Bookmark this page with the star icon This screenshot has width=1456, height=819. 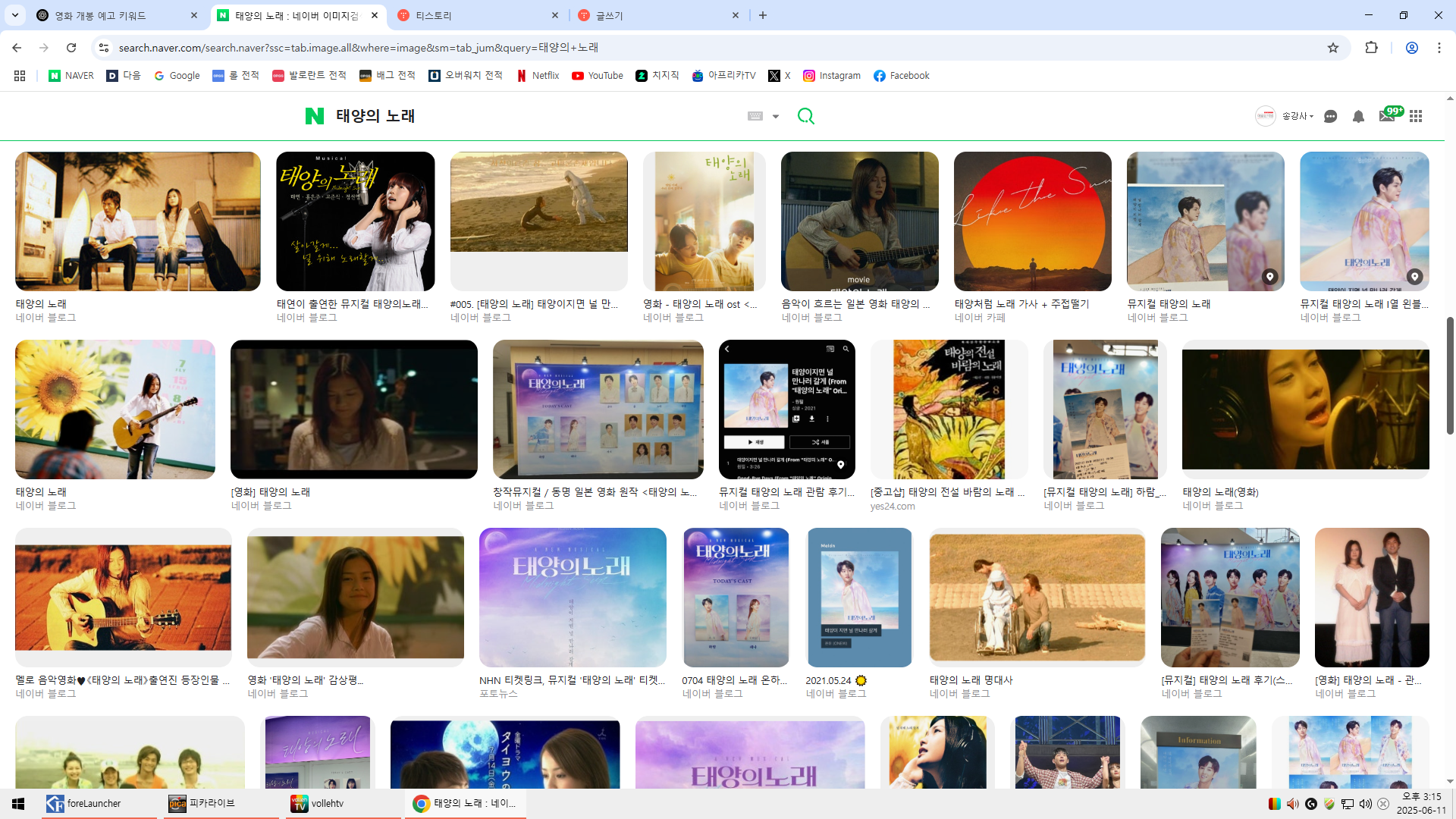1333,48
